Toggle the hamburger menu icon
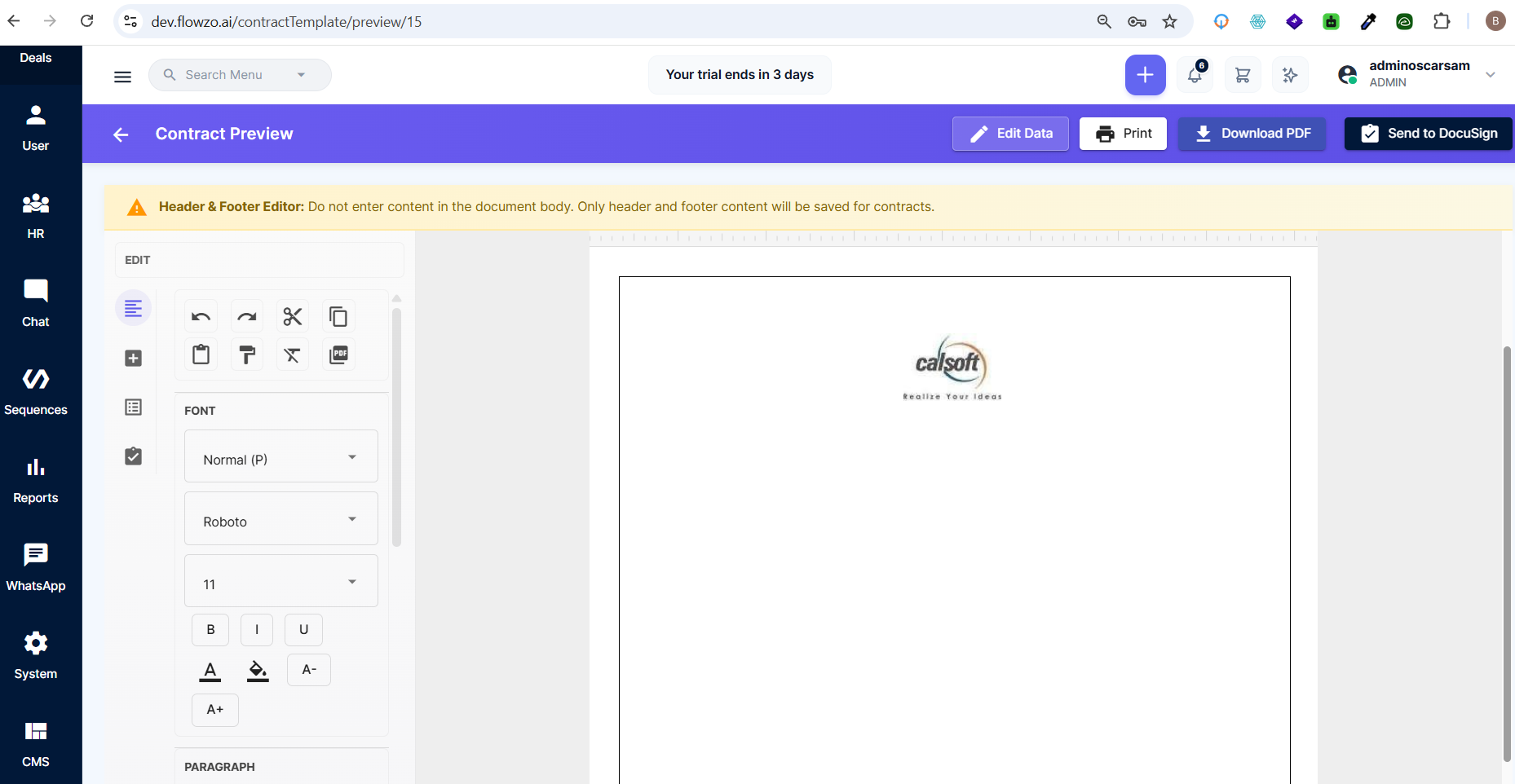The image size is (1515, 784). (x=122, y=76)
